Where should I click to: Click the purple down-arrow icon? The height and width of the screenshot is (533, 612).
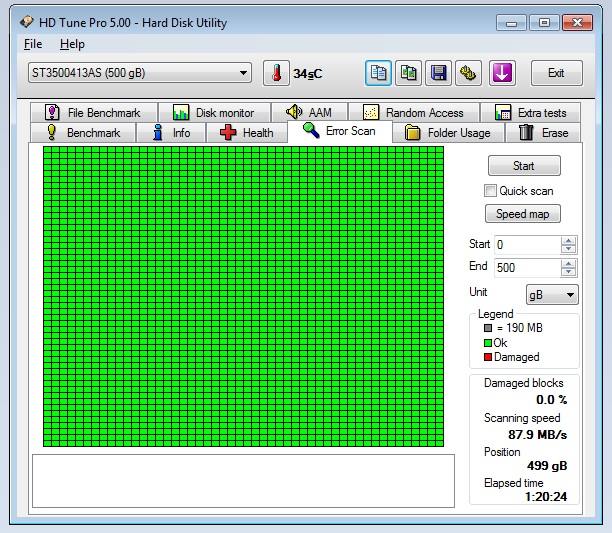(x=502, y=73)
